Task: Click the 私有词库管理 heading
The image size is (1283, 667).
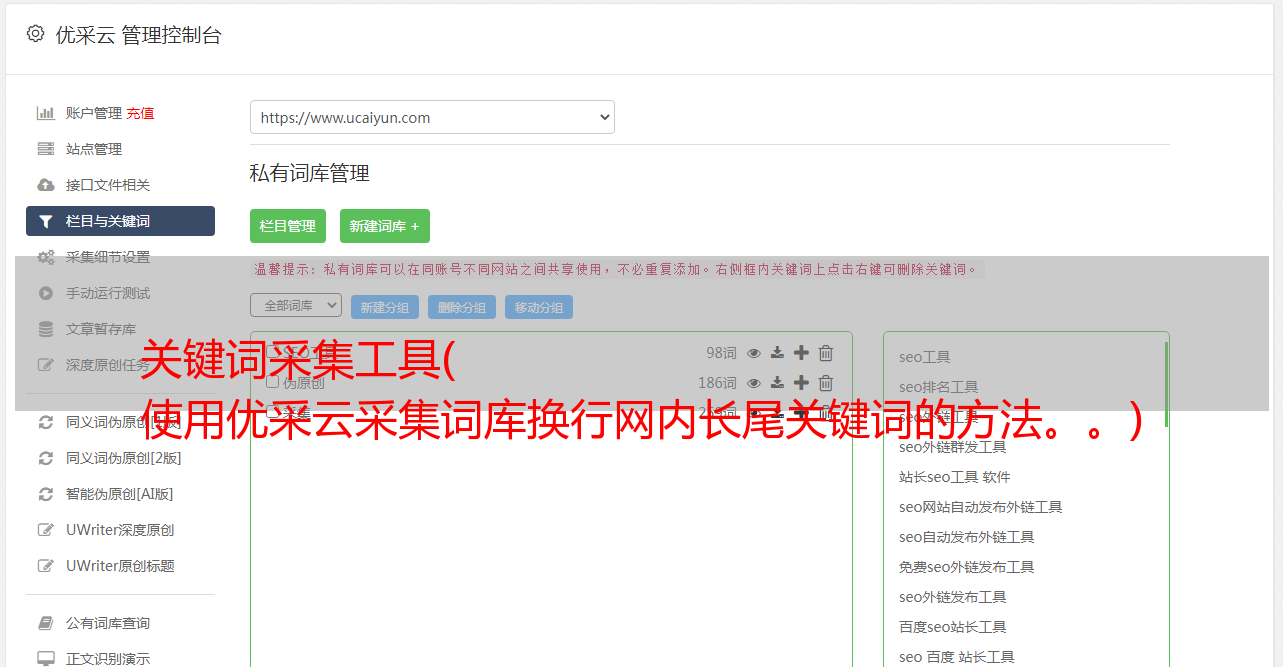Action: 310,173
